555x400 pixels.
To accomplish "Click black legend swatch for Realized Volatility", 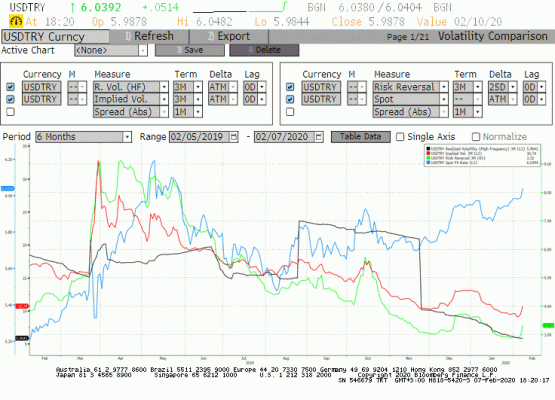I will click(x=428, y=149).
